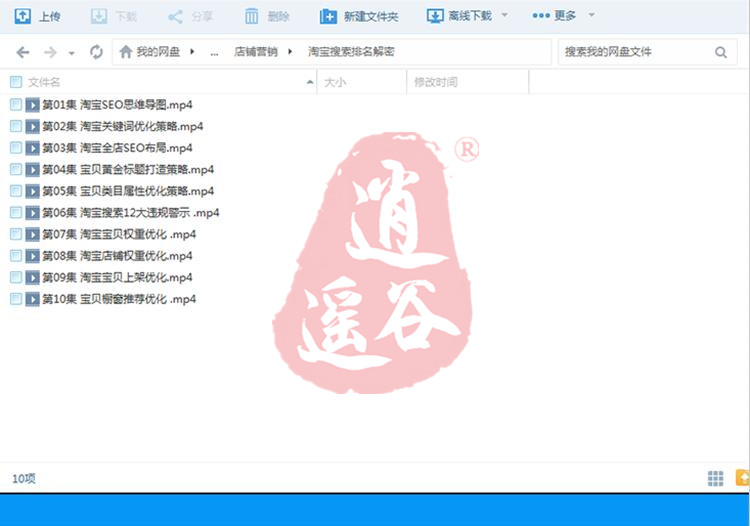Screen dimensions: 750x526
Task: Select file 第01集 淘宝SEO思维导图.mp4
Action: tap(117, 105)
